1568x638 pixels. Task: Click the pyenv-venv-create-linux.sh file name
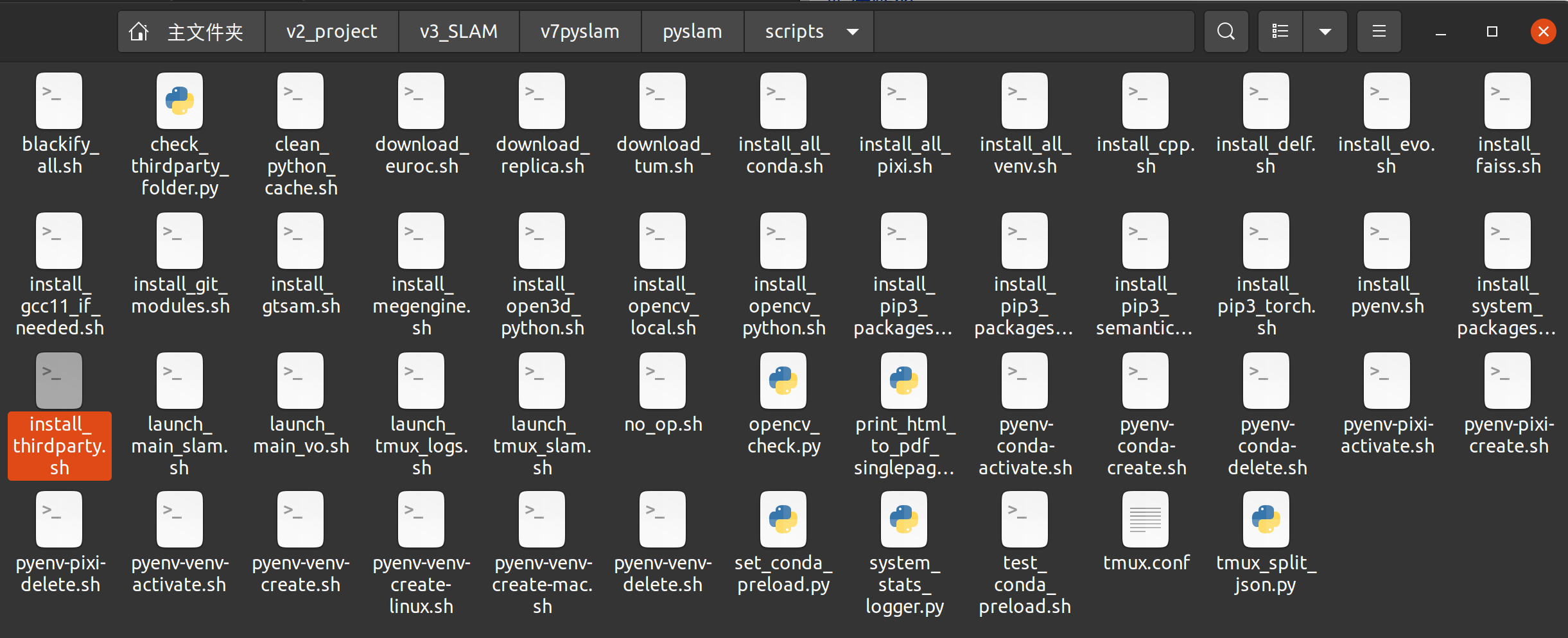tap(422, 585)
